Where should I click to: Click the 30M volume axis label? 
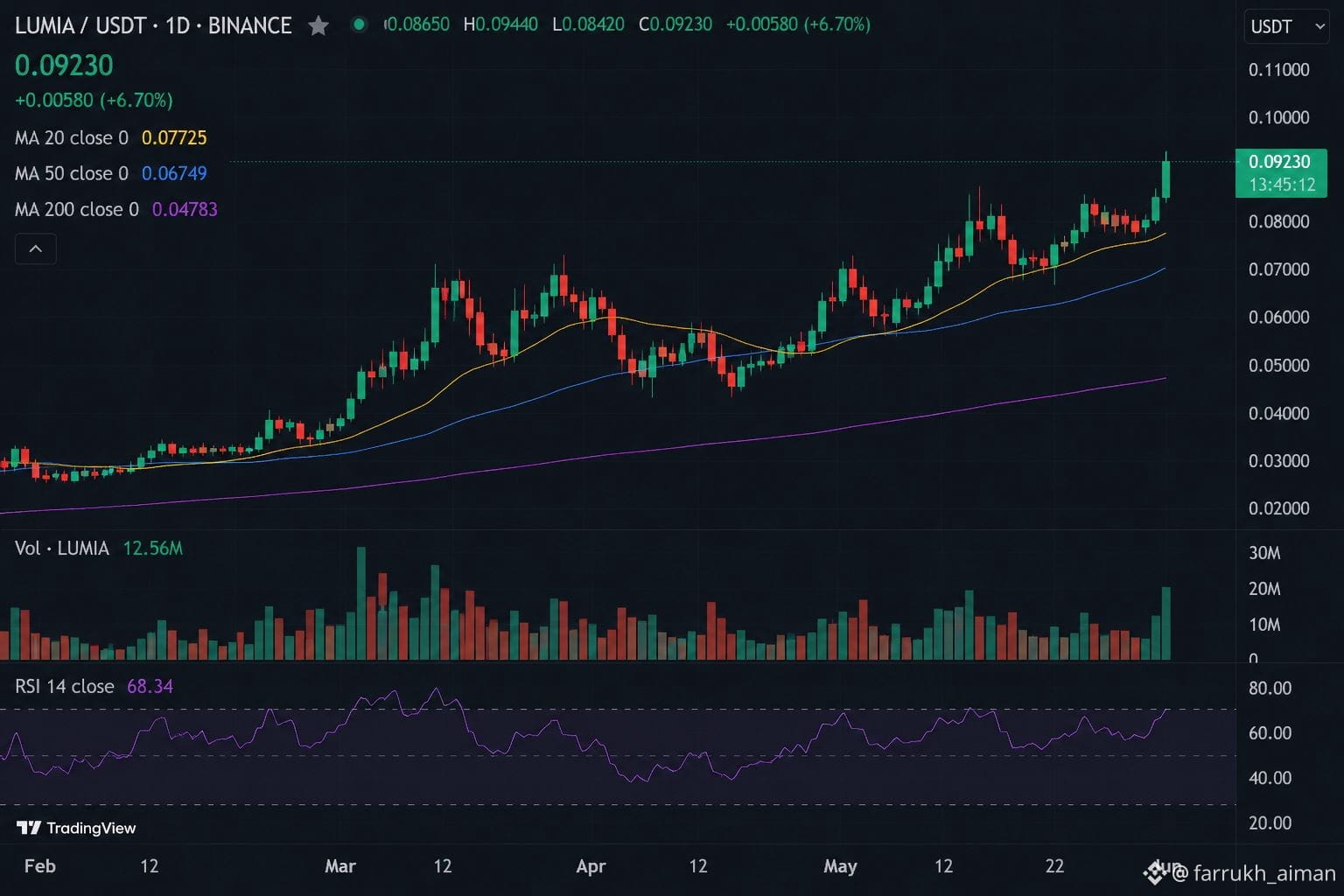pyautogui.click(x=1265, y=553)
